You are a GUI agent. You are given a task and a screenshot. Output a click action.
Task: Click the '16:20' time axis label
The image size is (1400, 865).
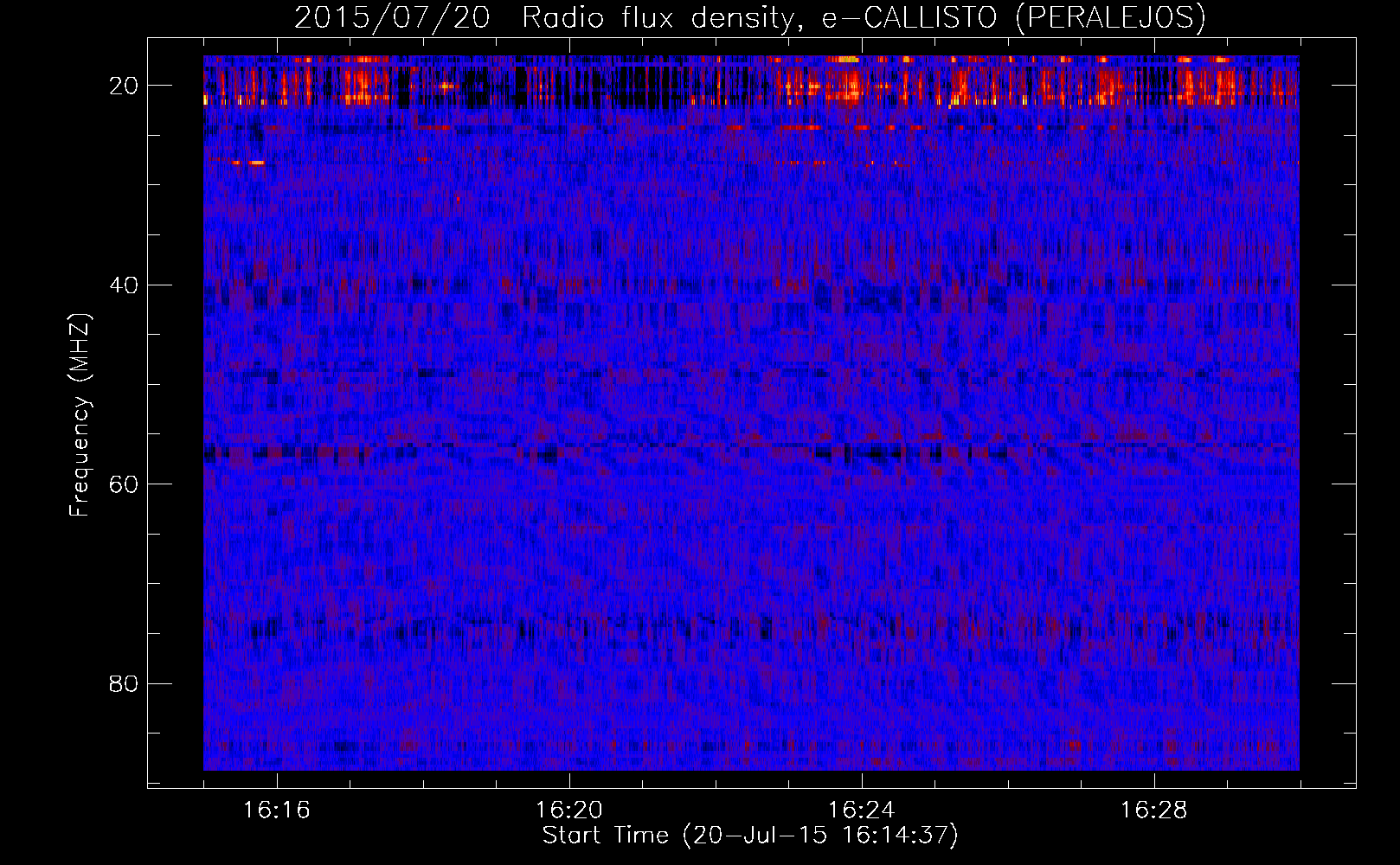pos(569,811)
